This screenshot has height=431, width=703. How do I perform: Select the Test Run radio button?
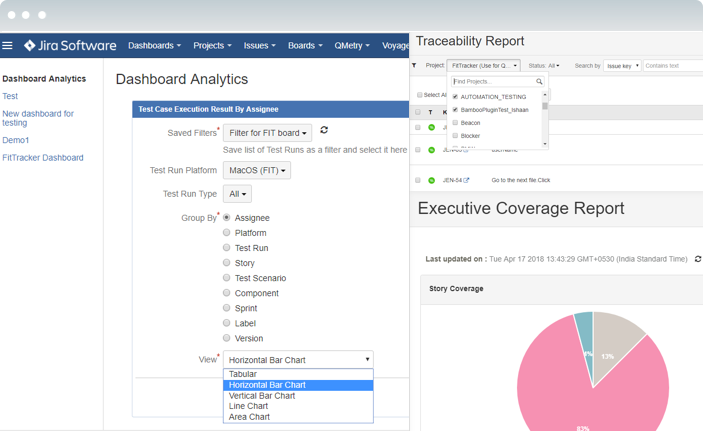click(226, 248)
